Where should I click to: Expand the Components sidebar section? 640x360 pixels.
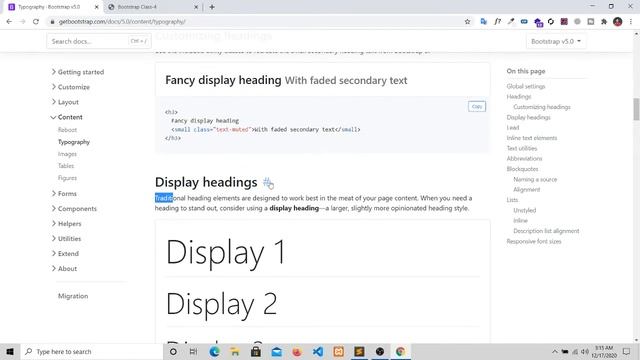pos(74,209)
